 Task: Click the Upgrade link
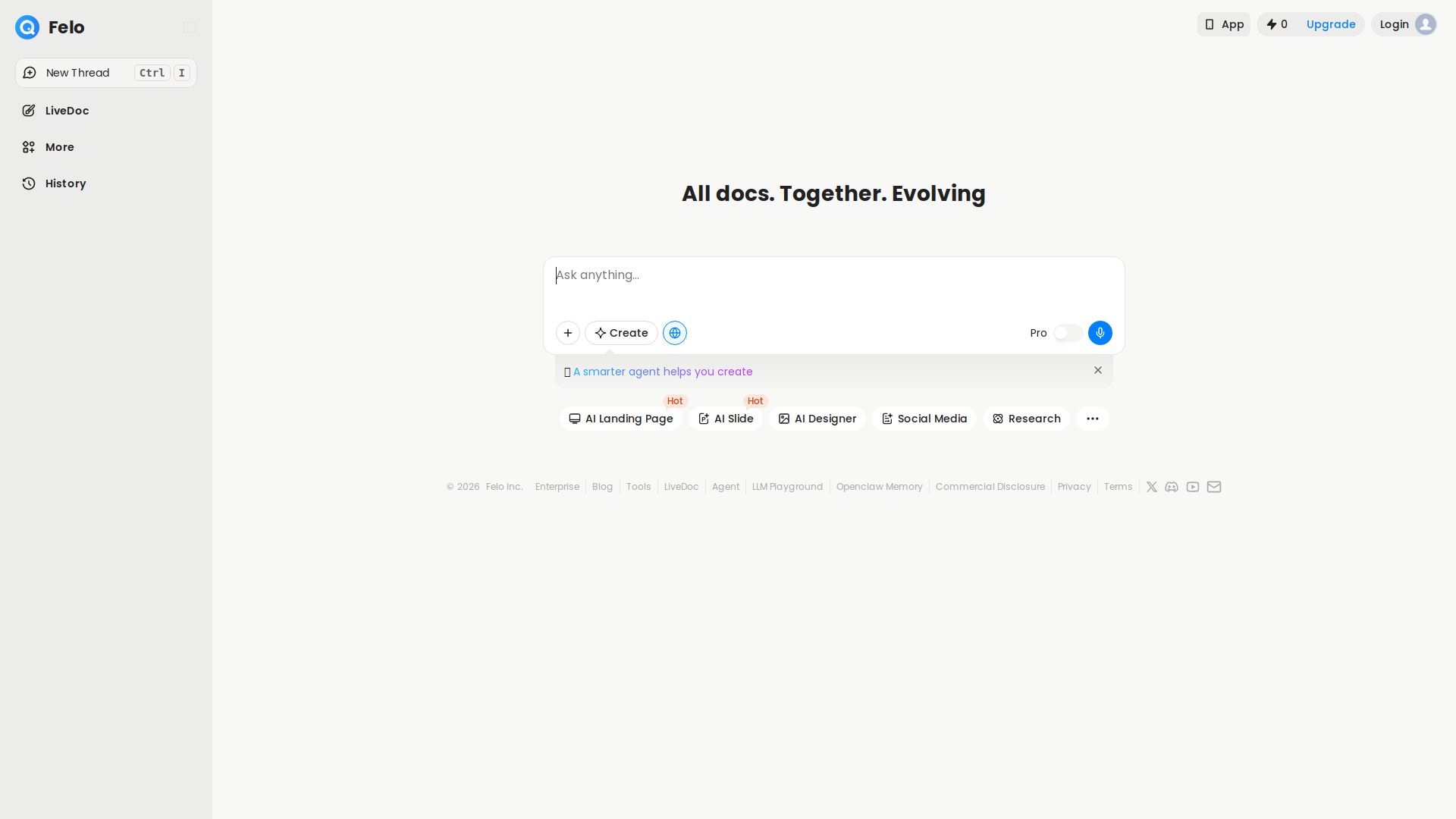tap(1331, 24)
